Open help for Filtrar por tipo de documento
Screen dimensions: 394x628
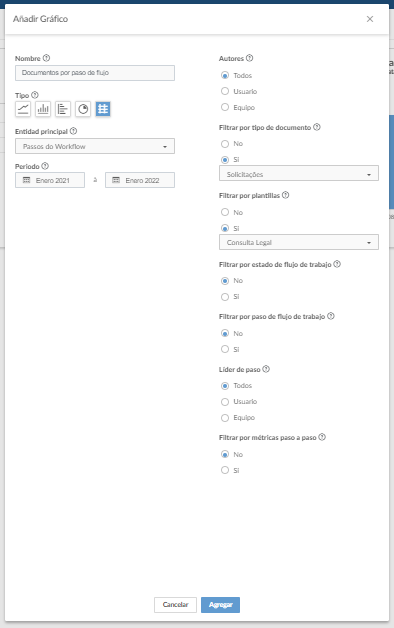(317, 127)
